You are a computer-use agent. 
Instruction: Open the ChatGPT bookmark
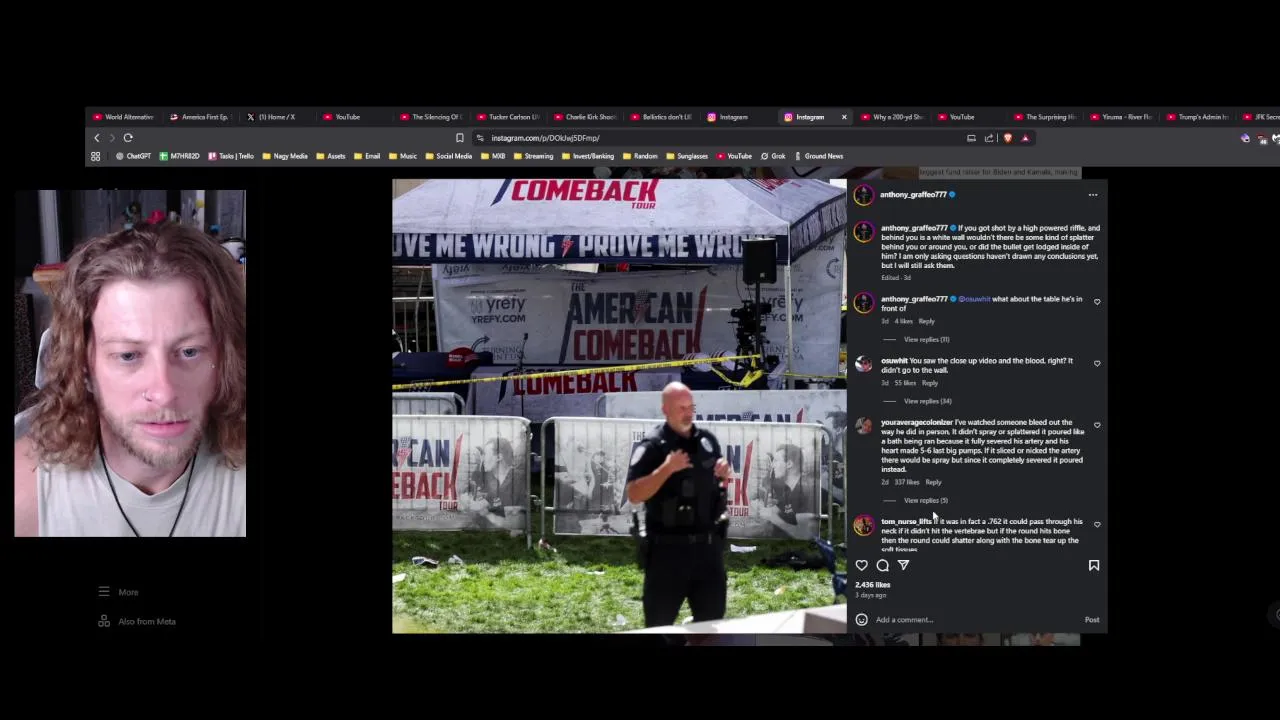(x=133, y=156)
